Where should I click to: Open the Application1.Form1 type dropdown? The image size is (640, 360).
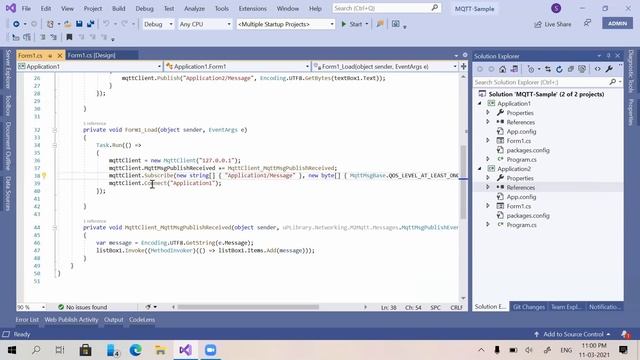pyautogui.click(x=237, y=66)
